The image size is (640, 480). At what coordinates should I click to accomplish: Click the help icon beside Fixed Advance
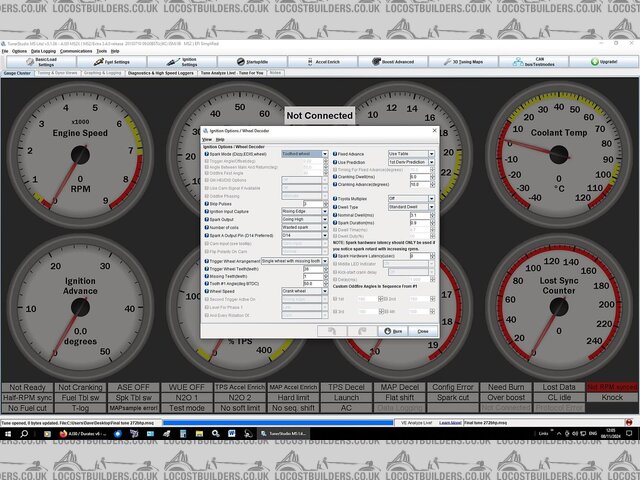[x=335, y=154]
